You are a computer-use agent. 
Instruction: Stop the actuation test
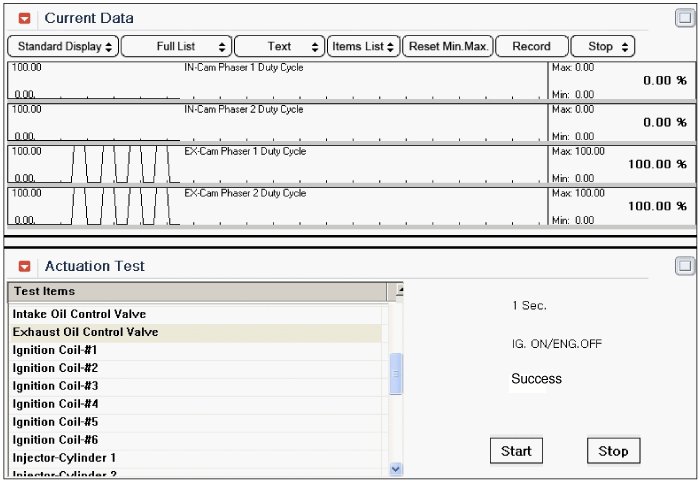click(x=613, y=451)
